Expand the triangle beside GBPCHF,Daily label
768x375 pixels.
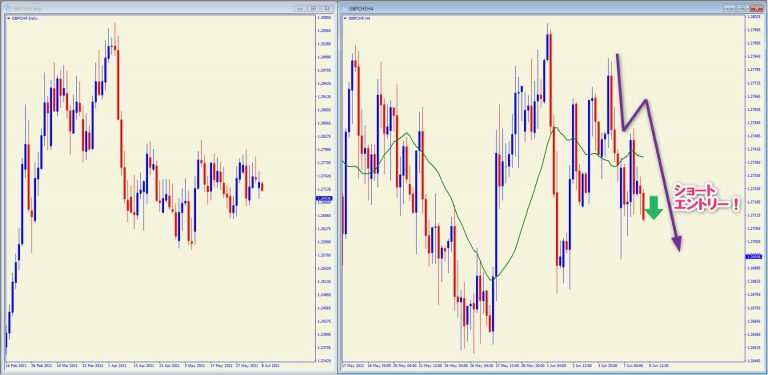click(9, 18)
